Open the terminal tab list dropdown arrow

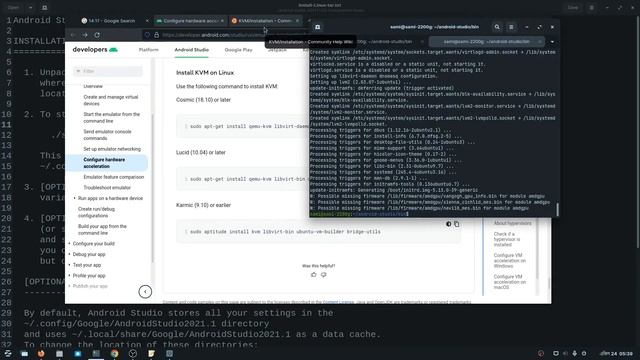tap(552, 42)
